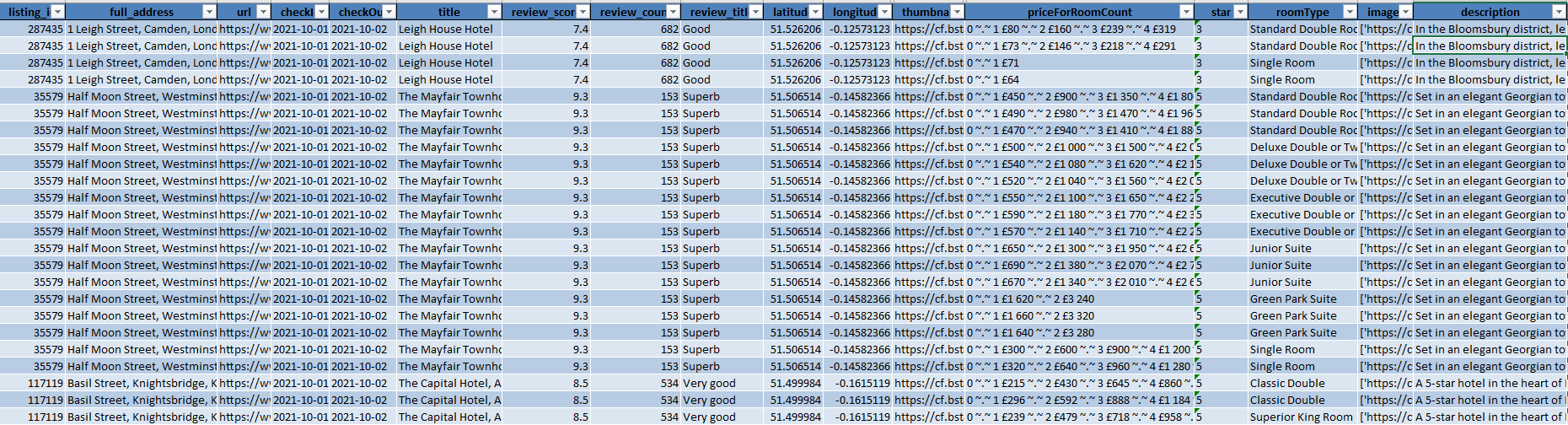Open the priceForRoomCount column filter dropdown
The image size is (1568, 425).
pos(1186,12)
